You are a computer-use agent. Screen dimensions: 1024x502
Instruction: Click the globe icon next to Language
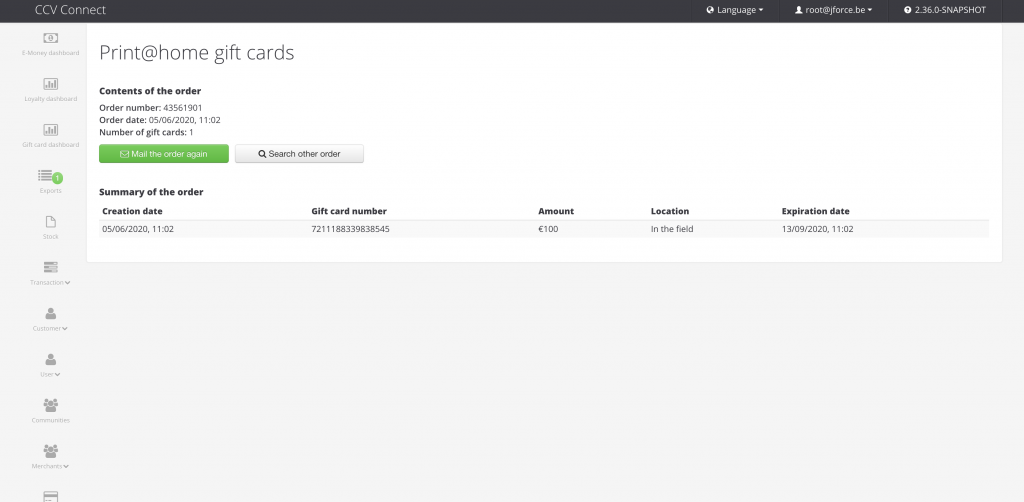710,10
